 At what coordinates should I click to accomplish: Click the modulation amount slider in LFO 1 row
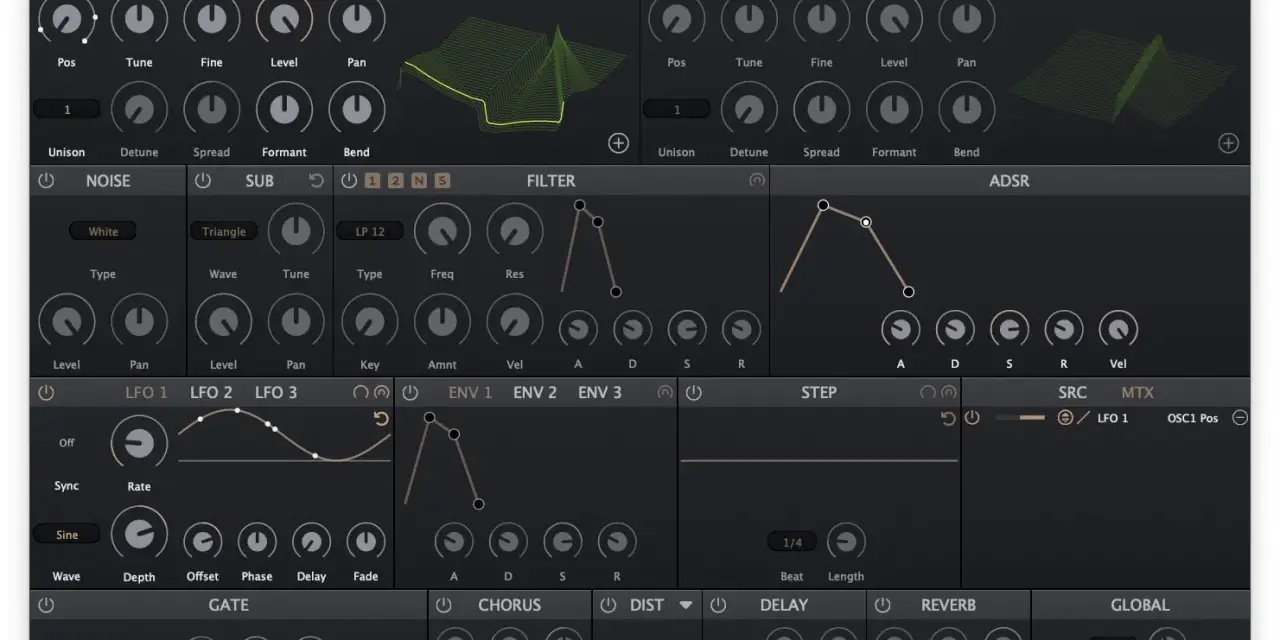[1020, 418]
